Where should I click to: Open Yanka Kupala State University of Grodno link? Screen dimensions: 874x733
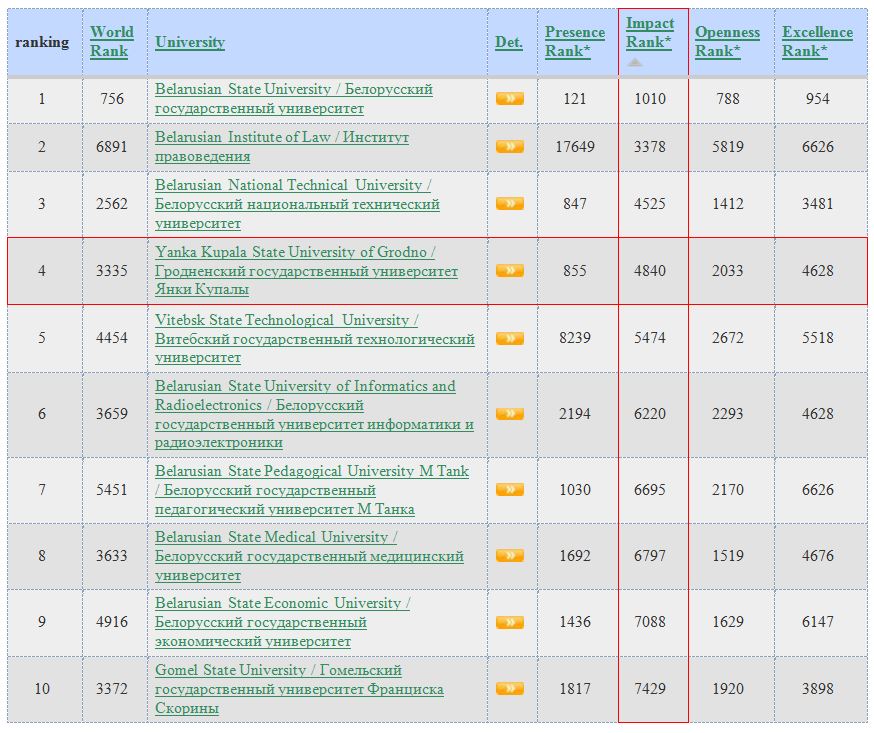(306, 270)
